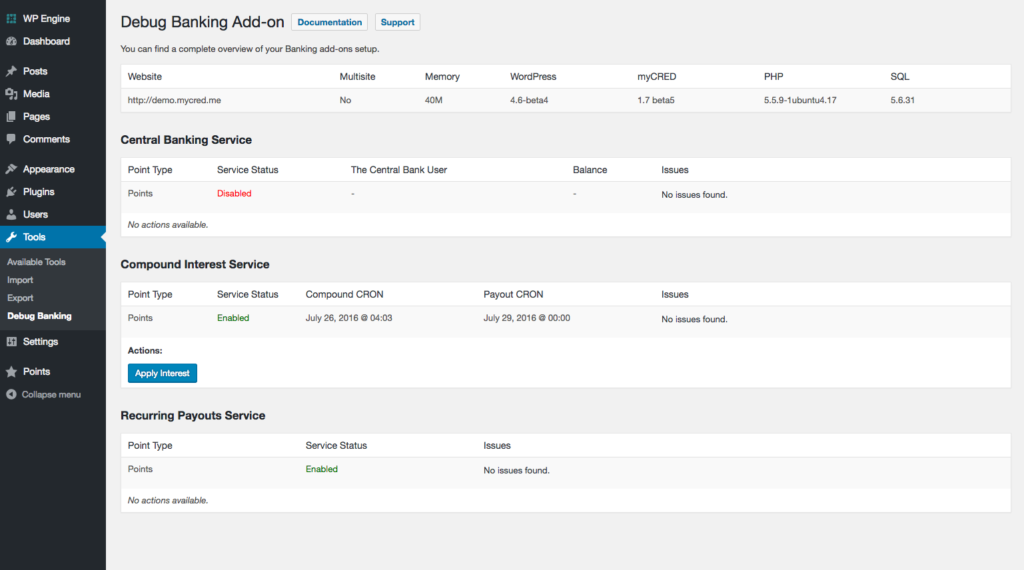Open the Support button
Viewport: 1024px width, 570px height.
coord(397,22)
